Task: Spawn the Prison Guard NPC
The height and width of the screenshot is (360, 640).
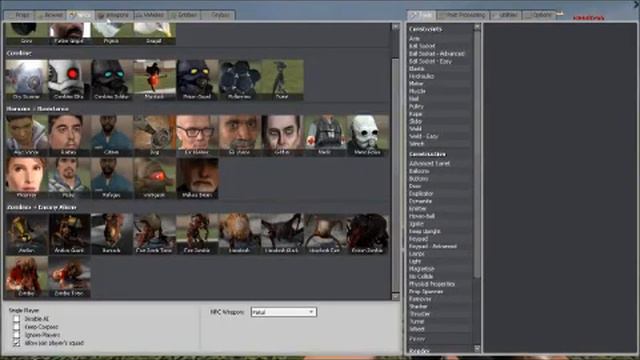Action: click(197, 80)
